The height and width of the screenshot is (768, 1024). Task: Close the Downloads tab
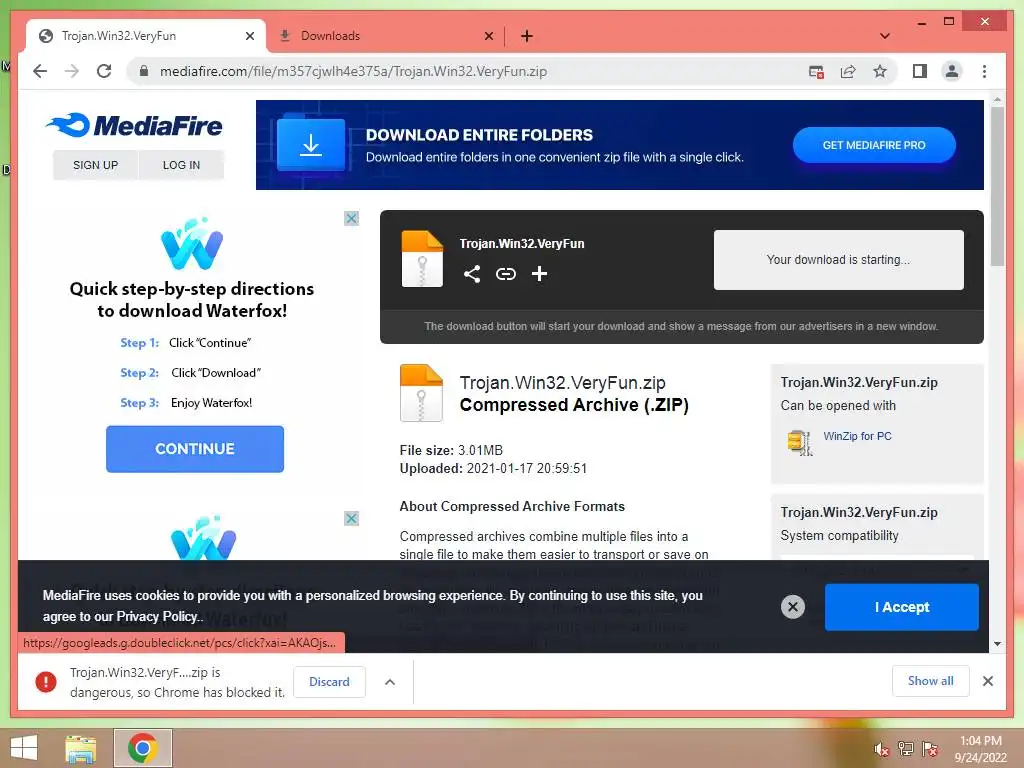coord(488,36)
